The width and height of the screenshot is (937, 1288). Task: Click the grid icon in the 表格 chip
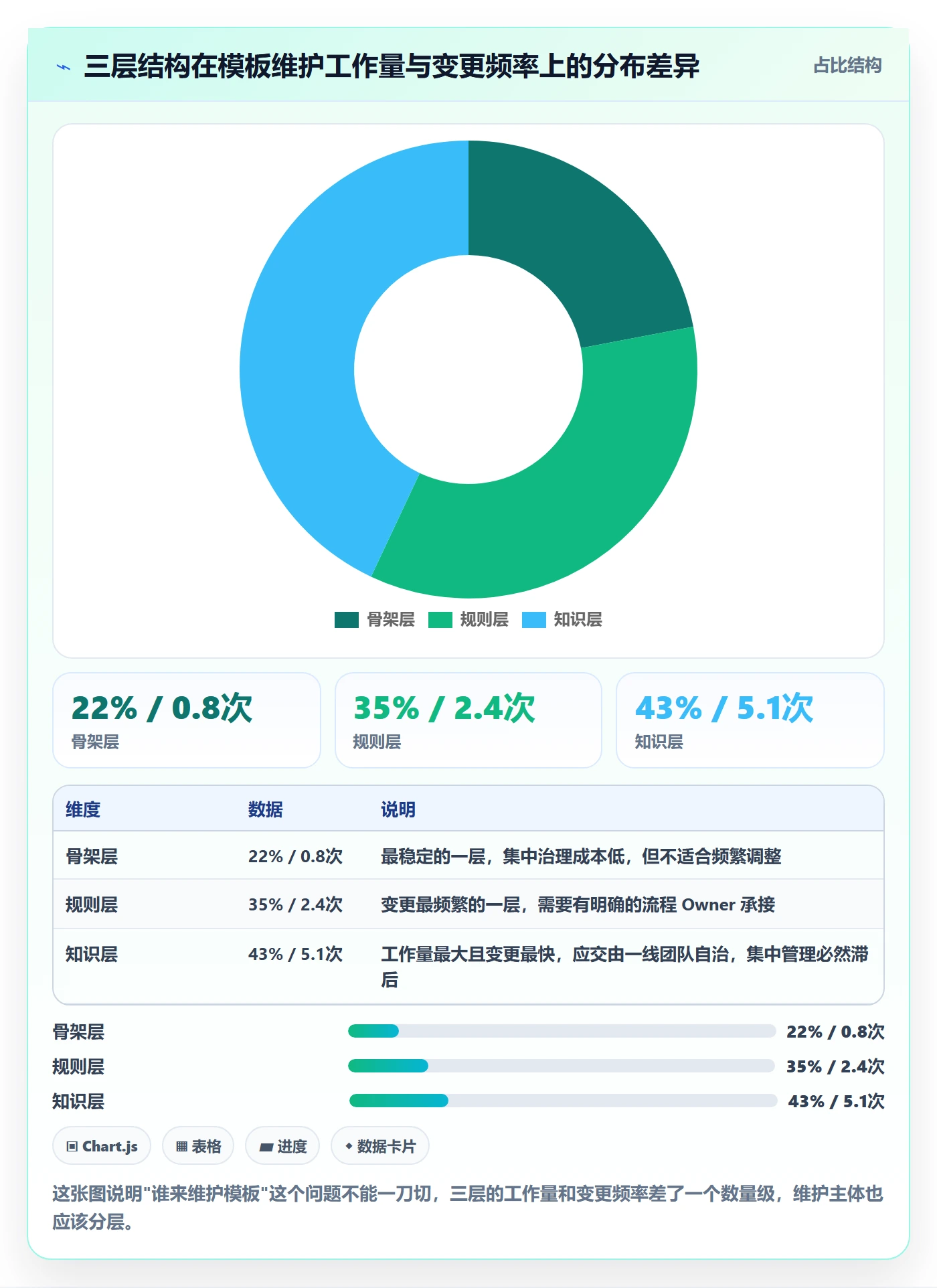pos(181,1147)
